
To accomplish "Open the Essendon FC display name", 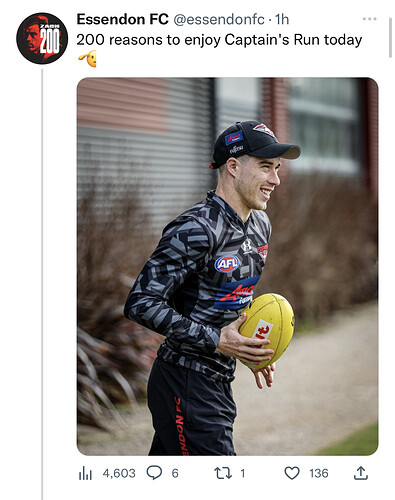I will 122,19.
